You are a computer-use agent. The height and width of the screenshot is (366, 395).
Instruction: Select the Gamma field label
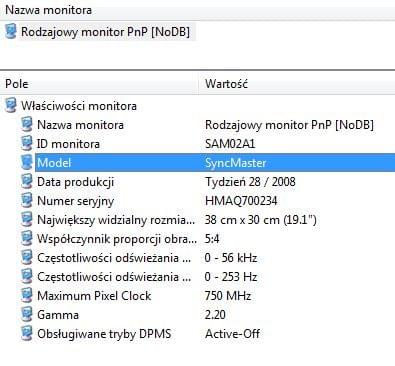58,315
